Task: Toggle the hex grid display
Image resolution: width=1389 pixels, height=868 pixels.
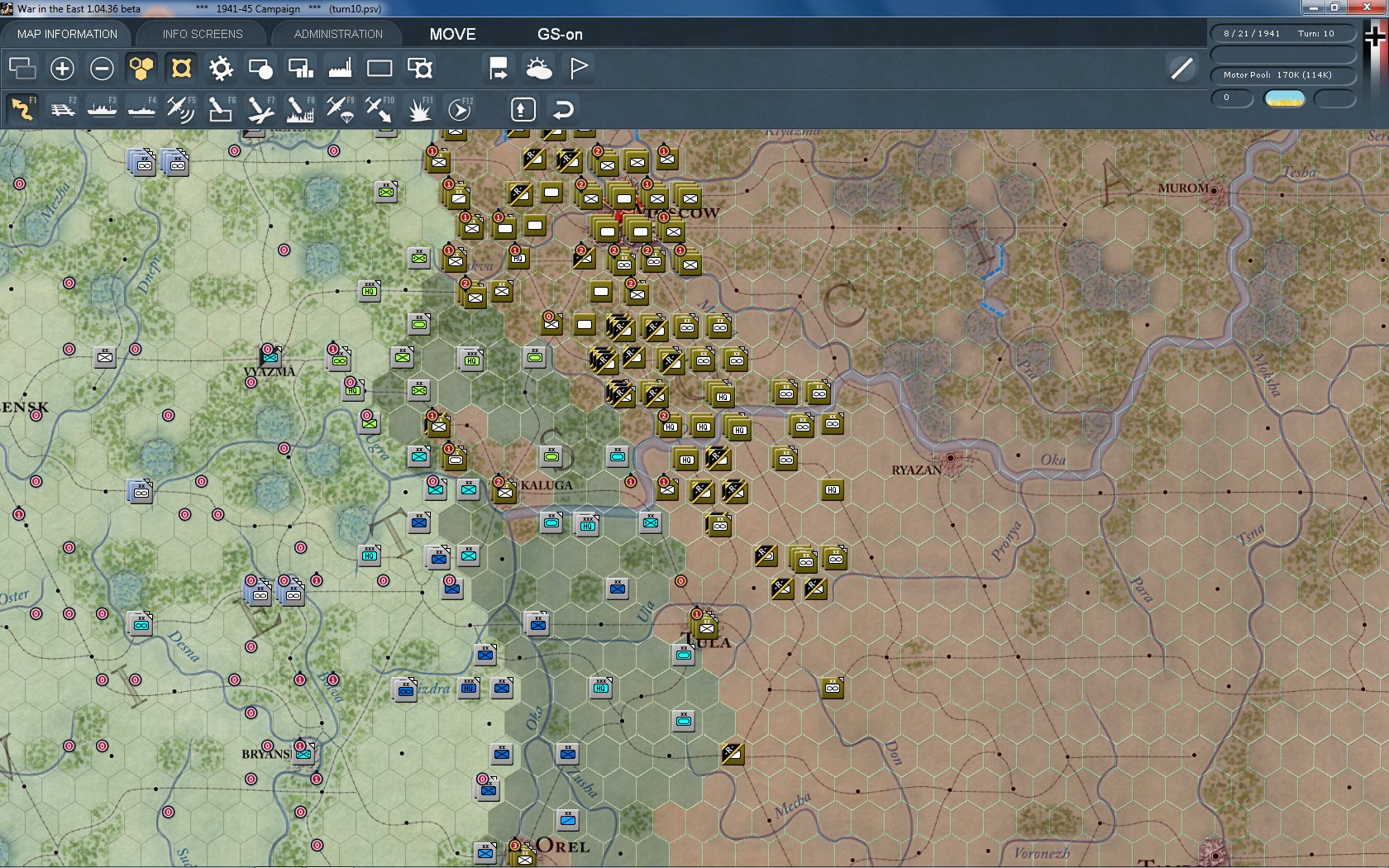Action: click(x=141, y=68)
